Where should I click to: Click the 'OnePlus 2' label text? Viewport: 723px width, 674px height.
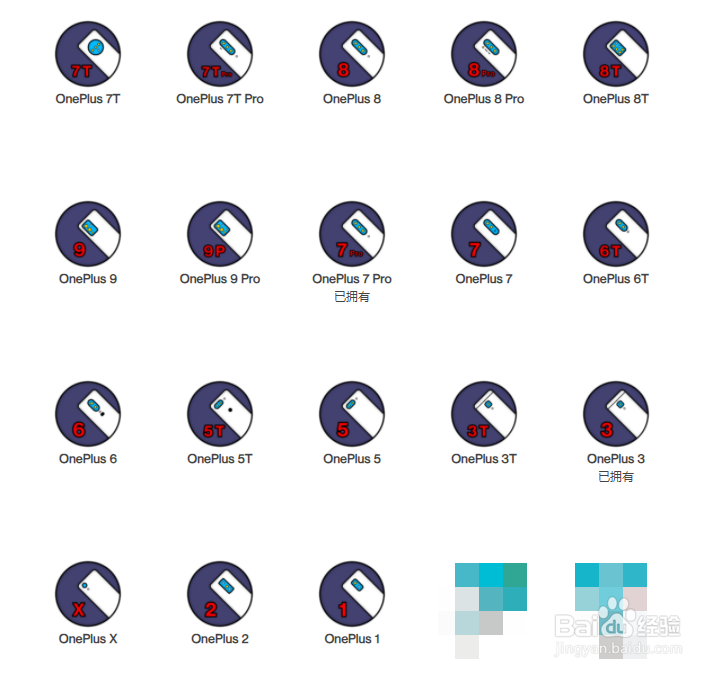pyautogui.click(x=220, y=639)
